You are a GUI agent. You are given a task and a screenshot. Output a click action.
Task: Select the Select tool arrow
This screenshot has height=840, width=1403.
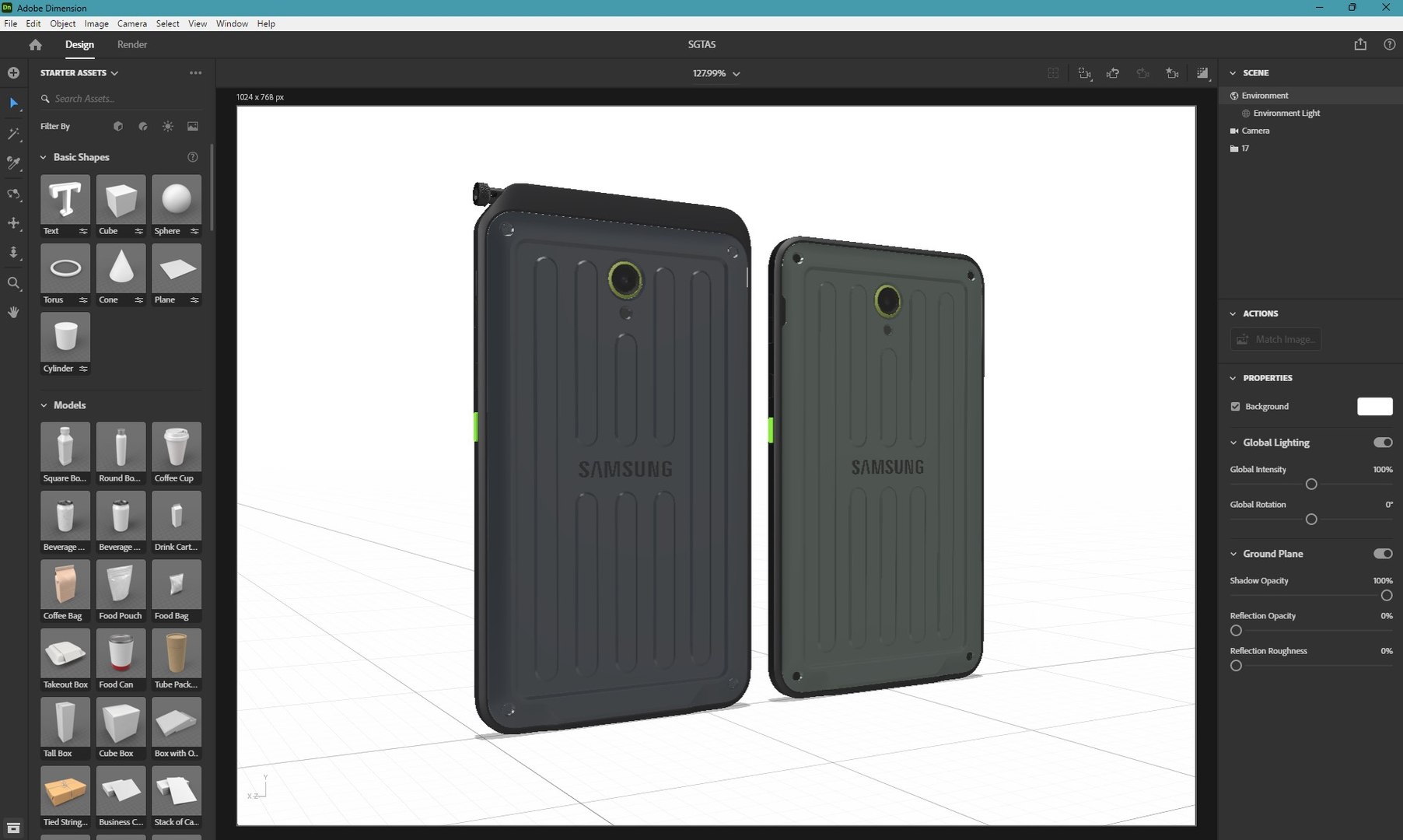pyautogui.click(x=13, y=103)
